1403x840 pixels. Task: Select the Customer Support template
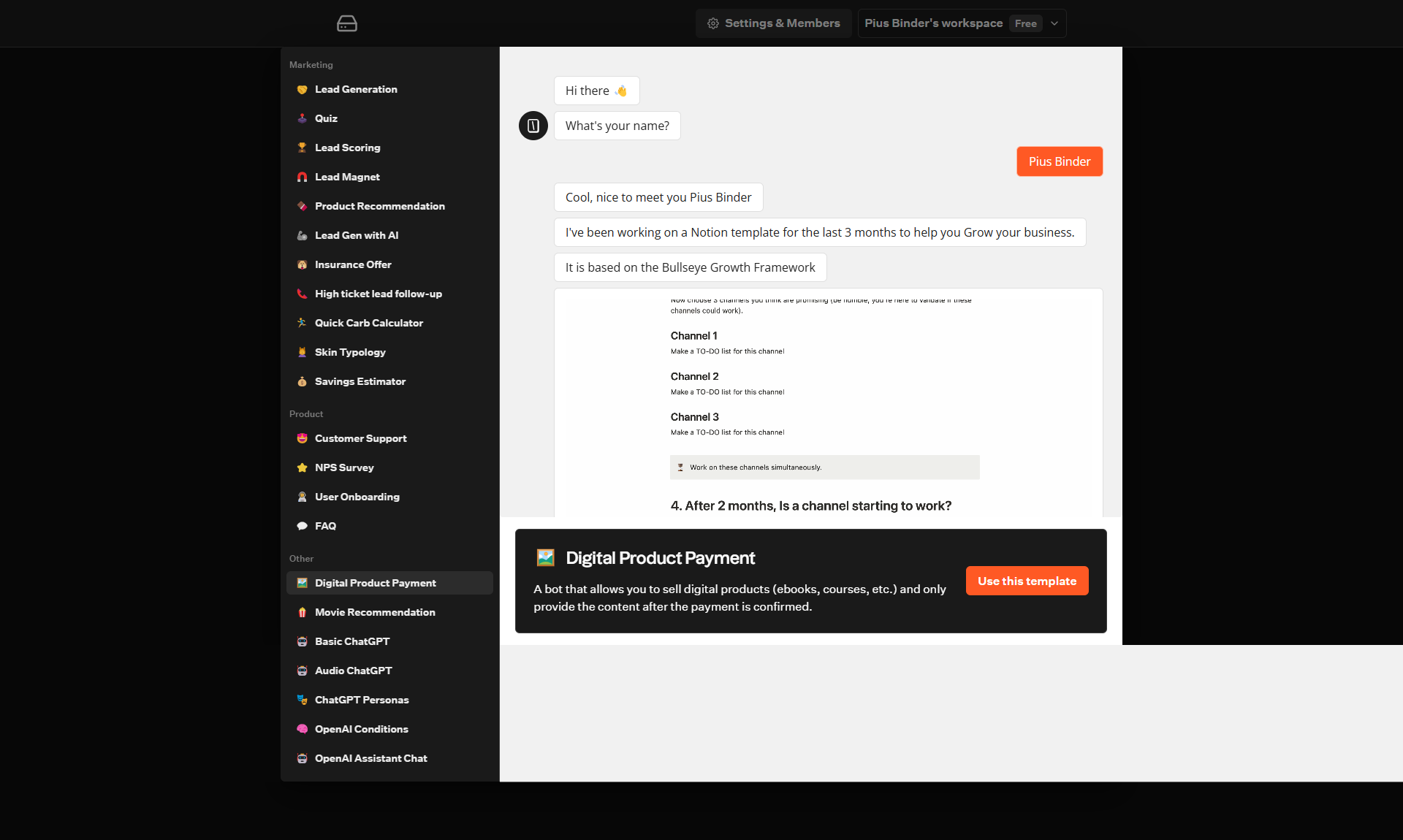(x=360, y=438)
